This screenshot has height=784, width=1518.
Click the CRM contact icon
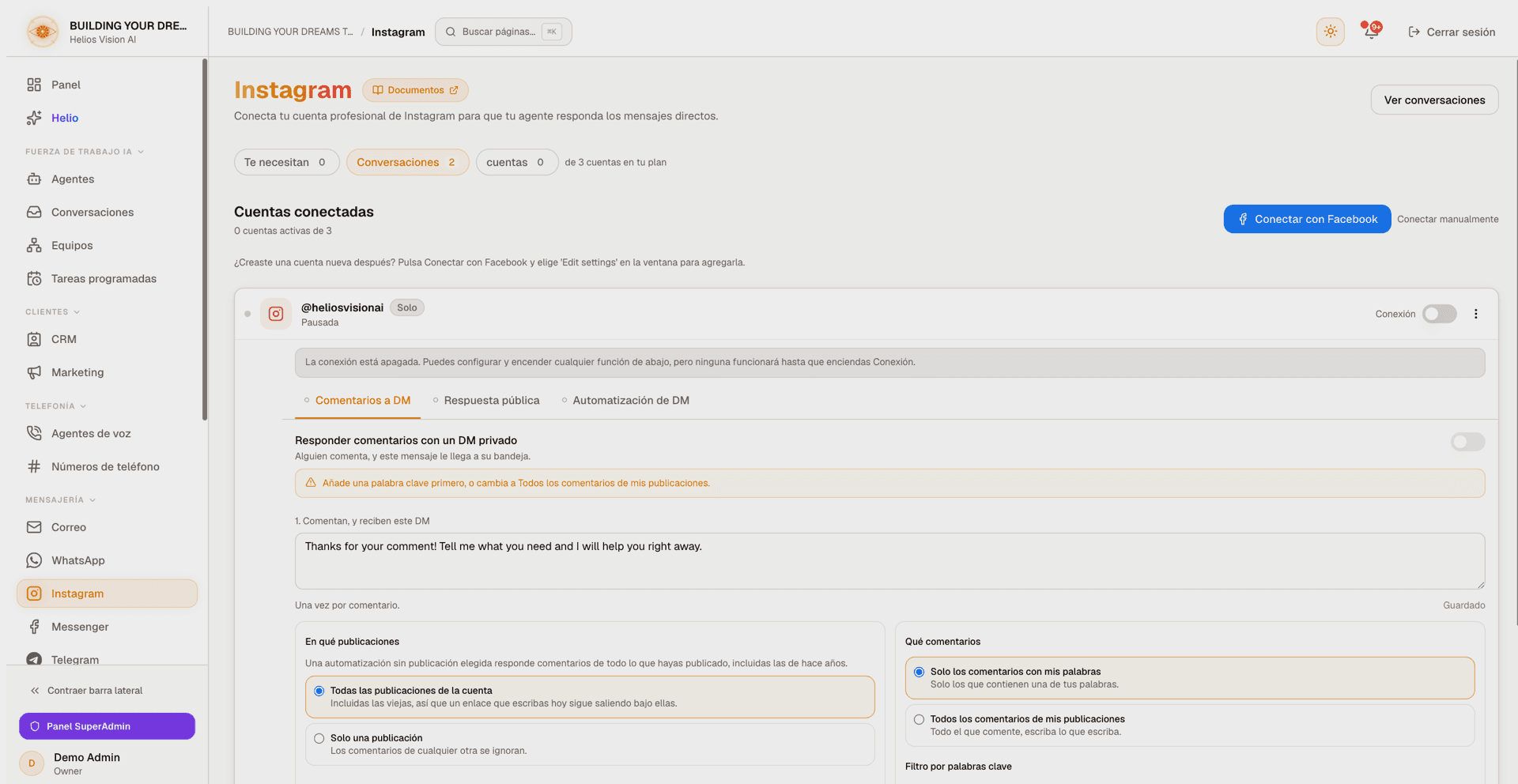click(x=34, y=339)
